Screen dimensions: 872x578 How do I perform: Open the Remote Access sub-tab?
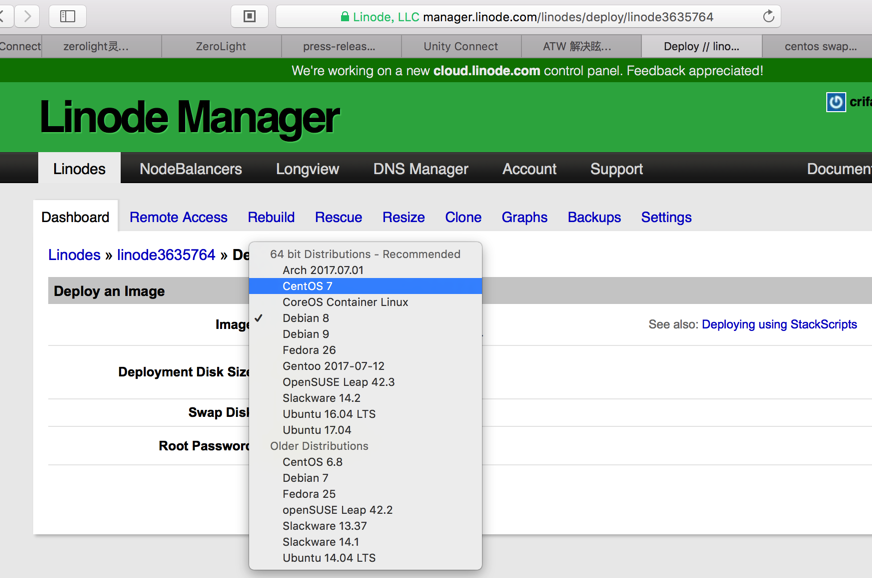[x=179, y=217]
